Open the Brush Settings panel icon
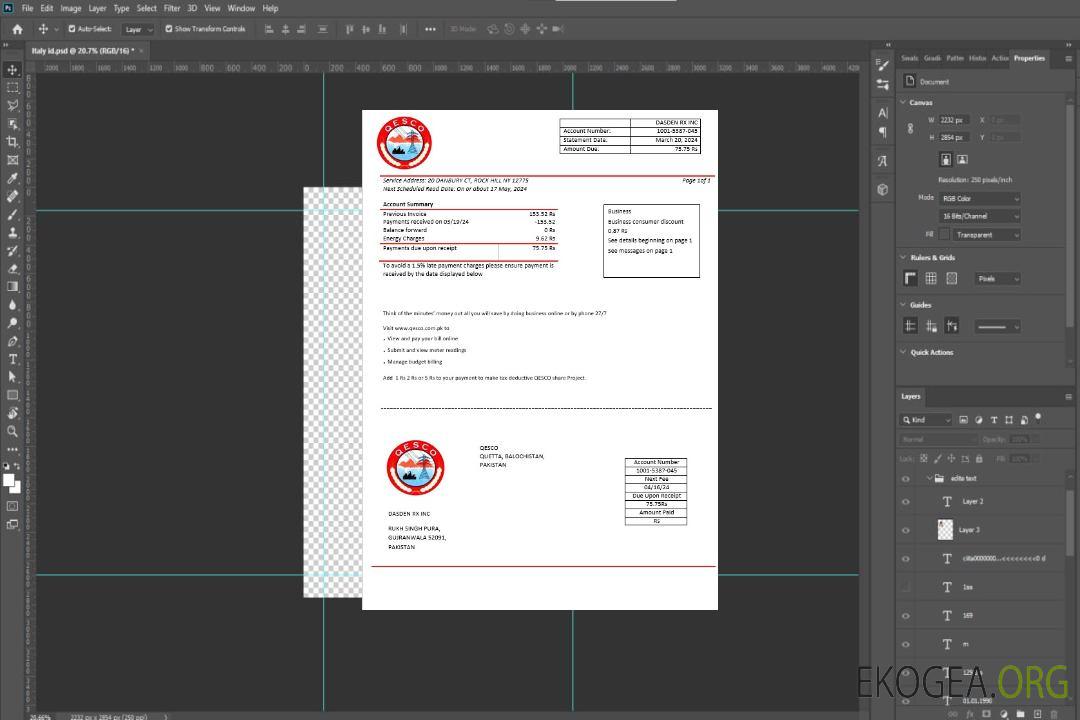The height and width of the screenshot is (720, 1080). pos(883,65)
